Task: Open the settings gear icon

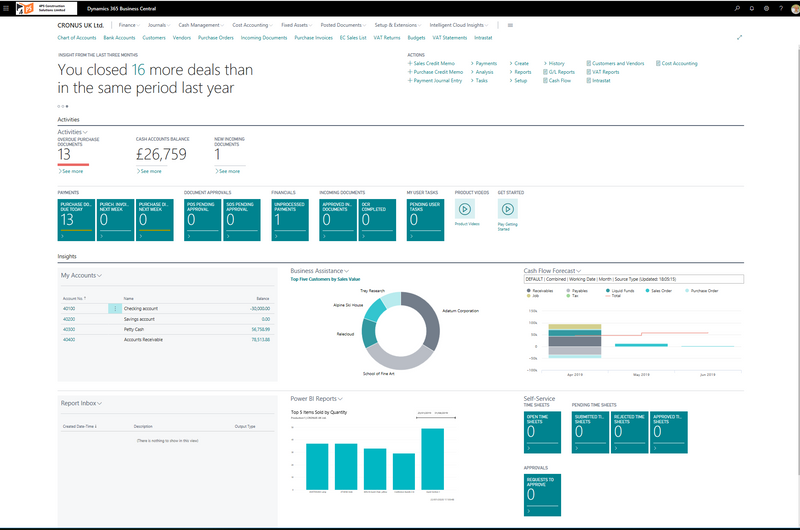Action: point(766,8)
